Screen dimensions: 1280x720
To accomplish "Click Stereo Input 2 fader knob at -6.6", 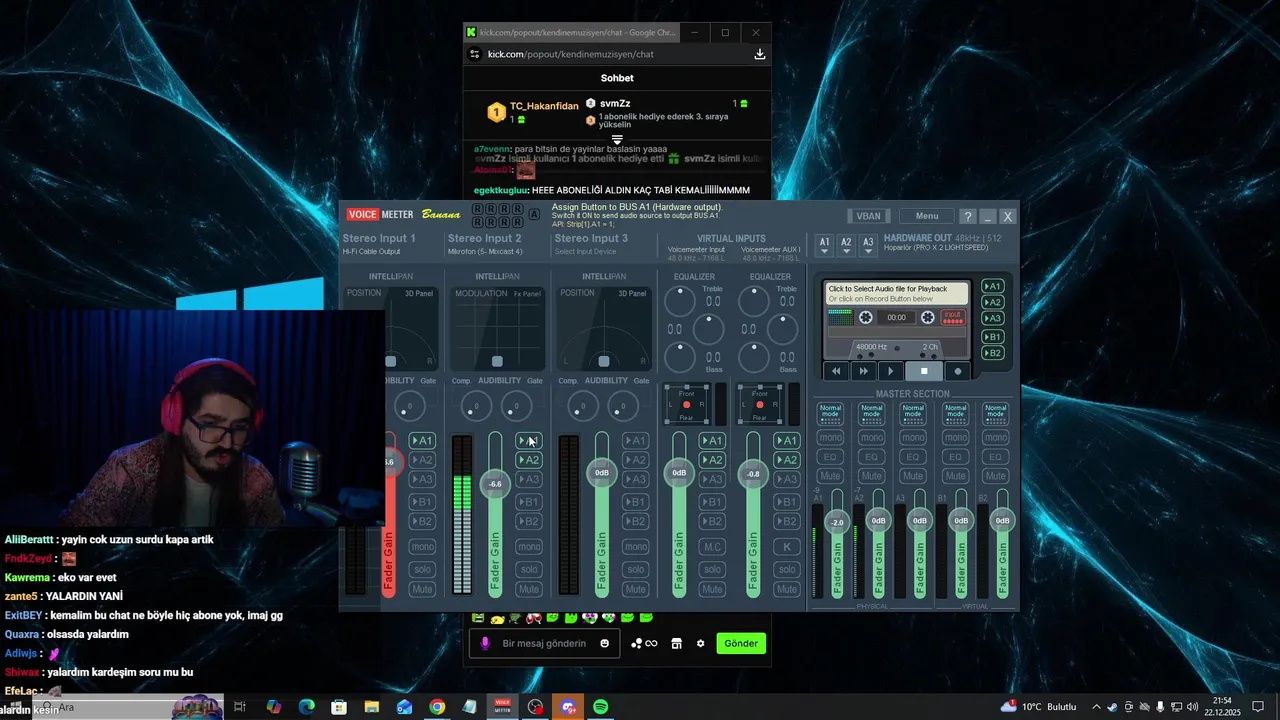I will coord(495,484).
